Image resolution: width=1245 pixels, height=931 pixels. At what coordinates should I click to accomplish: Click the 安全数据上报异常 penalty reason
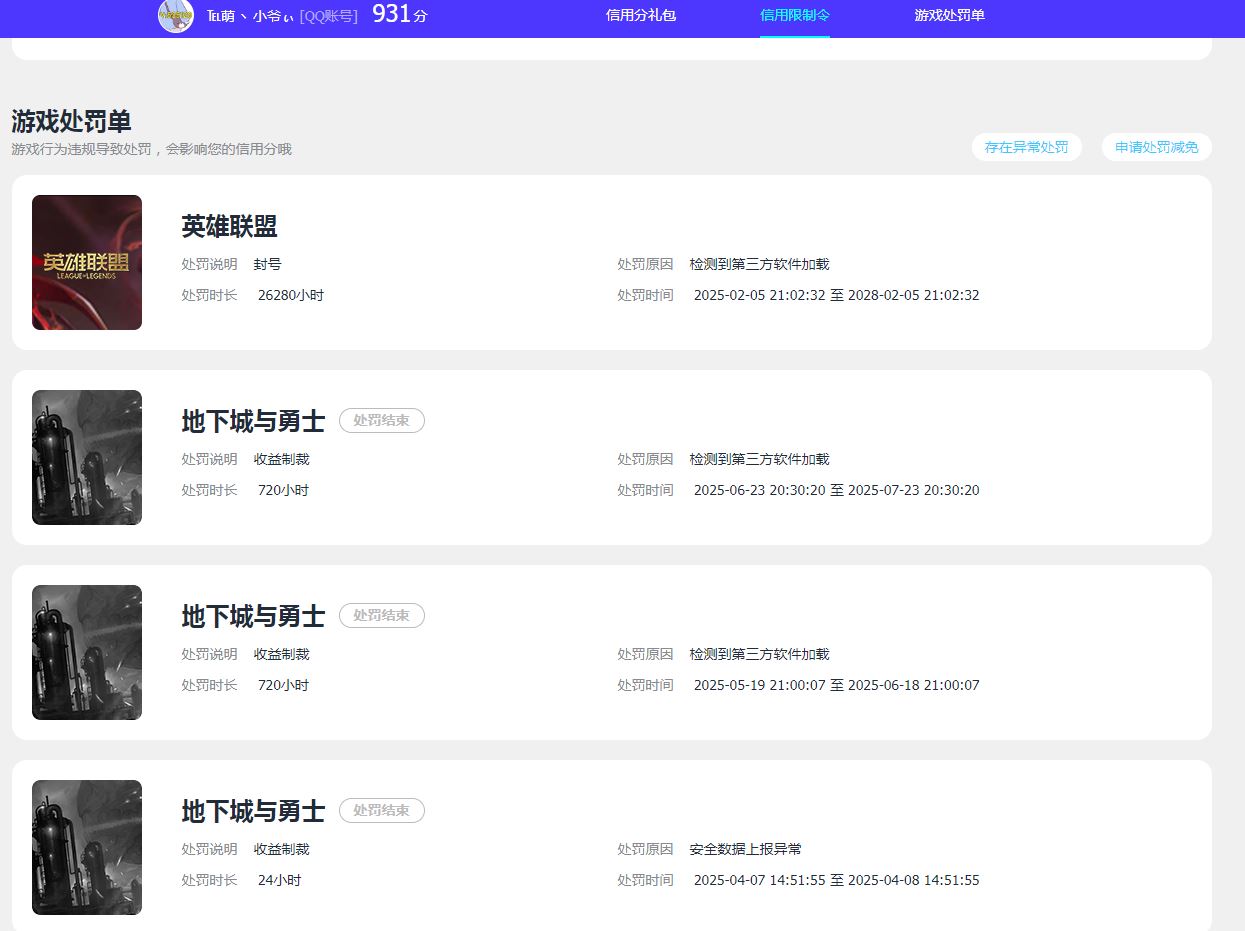click(745, 850)
